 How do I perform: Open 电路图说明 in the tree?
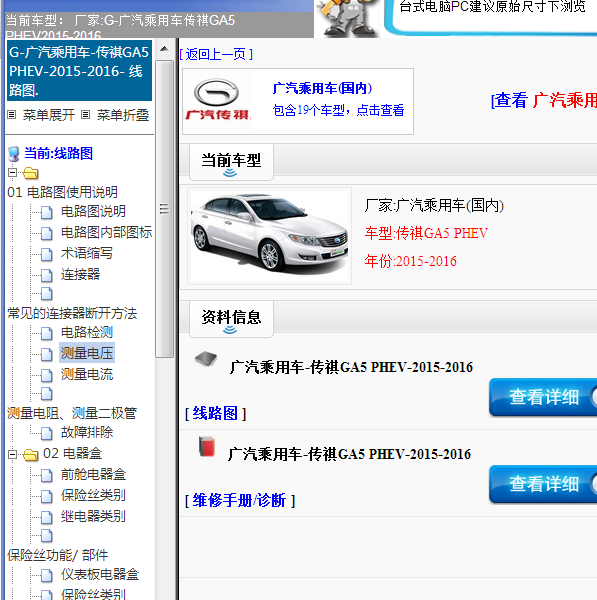pos(93,211)
